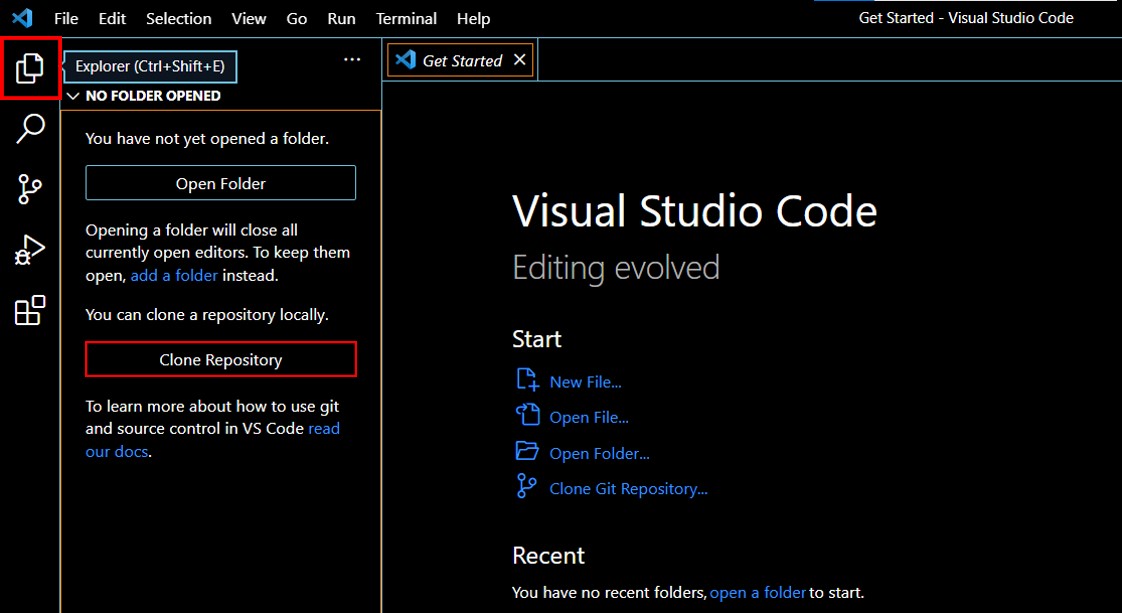This screenshot has height=613, width=1122.
Task: Select the Get Started tab
Action: 462,61
